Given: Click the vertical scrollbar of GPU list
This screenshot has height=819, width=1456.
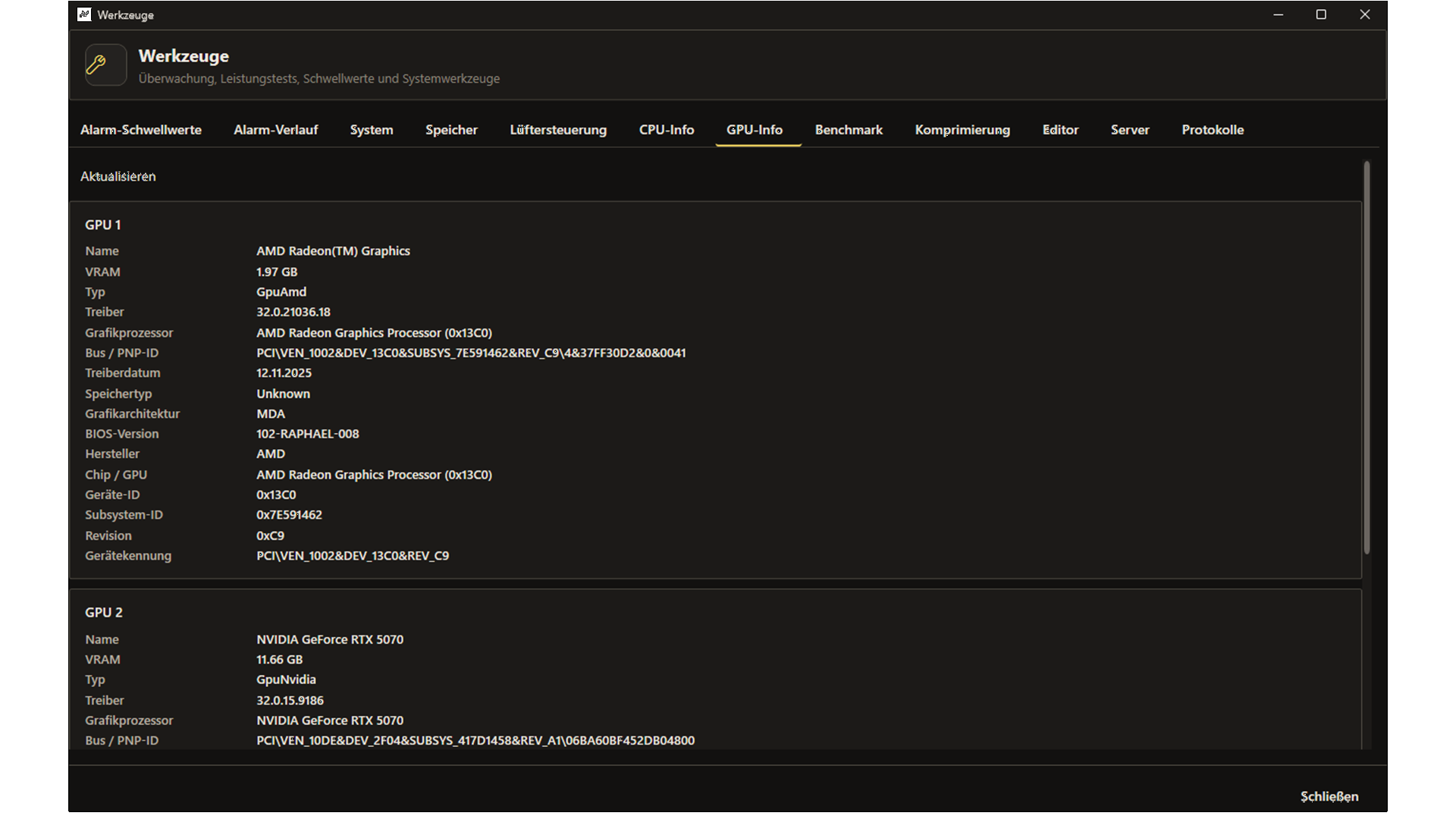Looking at the screenshot, I should [1367, 358].
